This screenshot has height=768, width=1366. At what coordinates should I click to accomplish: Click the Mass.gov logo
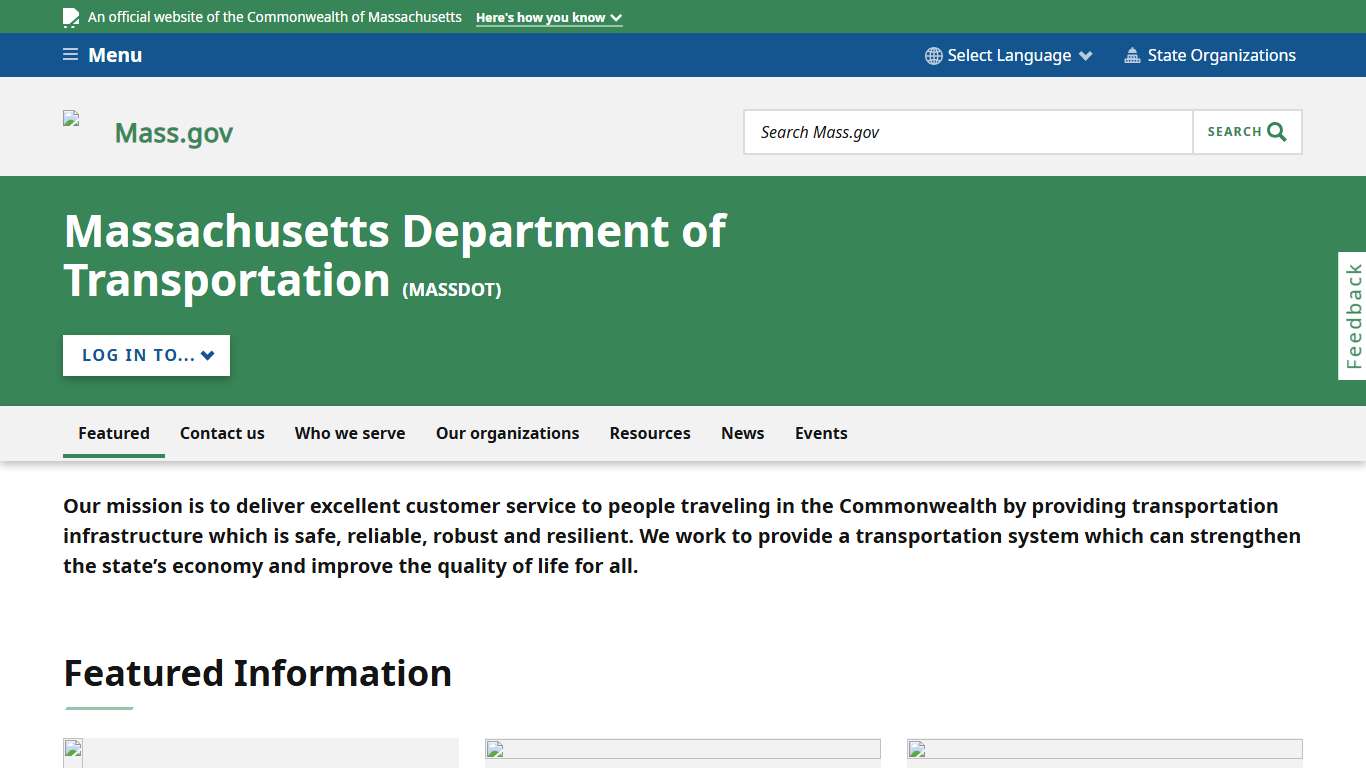[x=173, y=131]
